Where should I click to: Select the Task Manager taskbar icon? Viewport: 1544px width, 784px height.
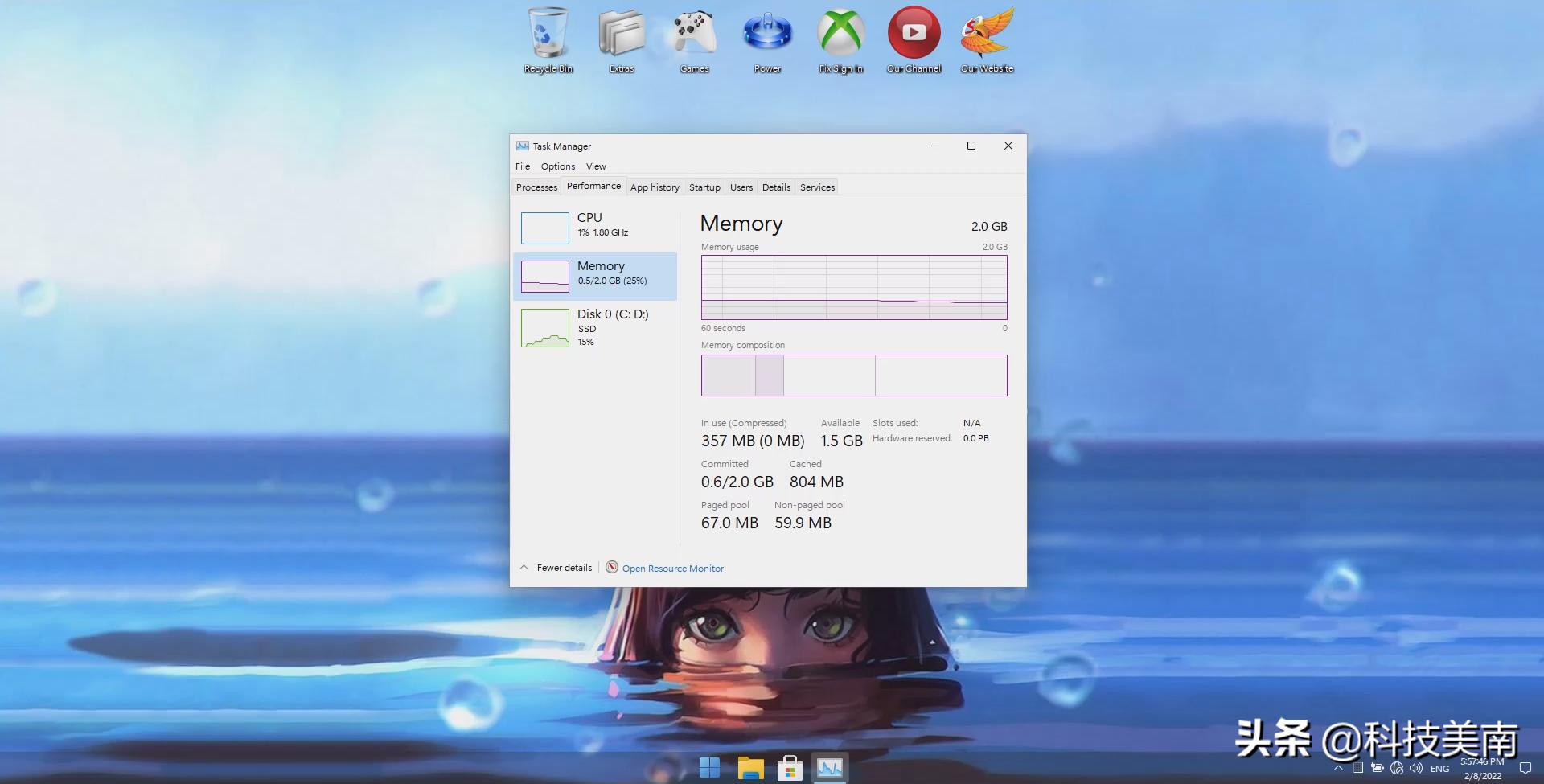pos(830,767)
